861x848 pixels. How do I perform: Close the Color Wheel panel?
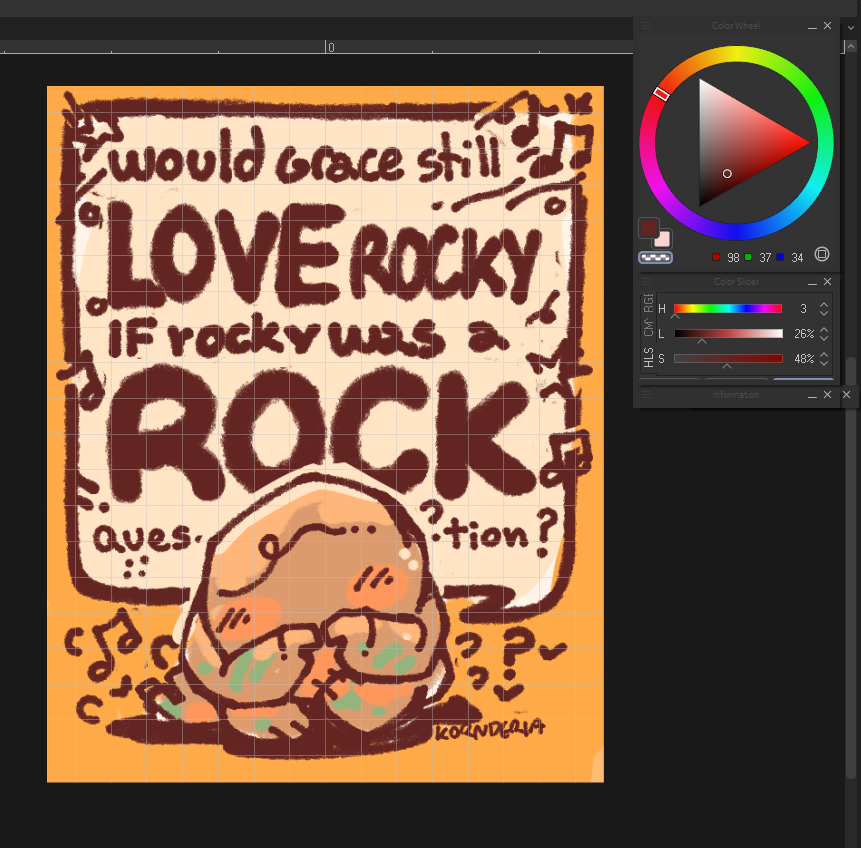tap(828, 26)
